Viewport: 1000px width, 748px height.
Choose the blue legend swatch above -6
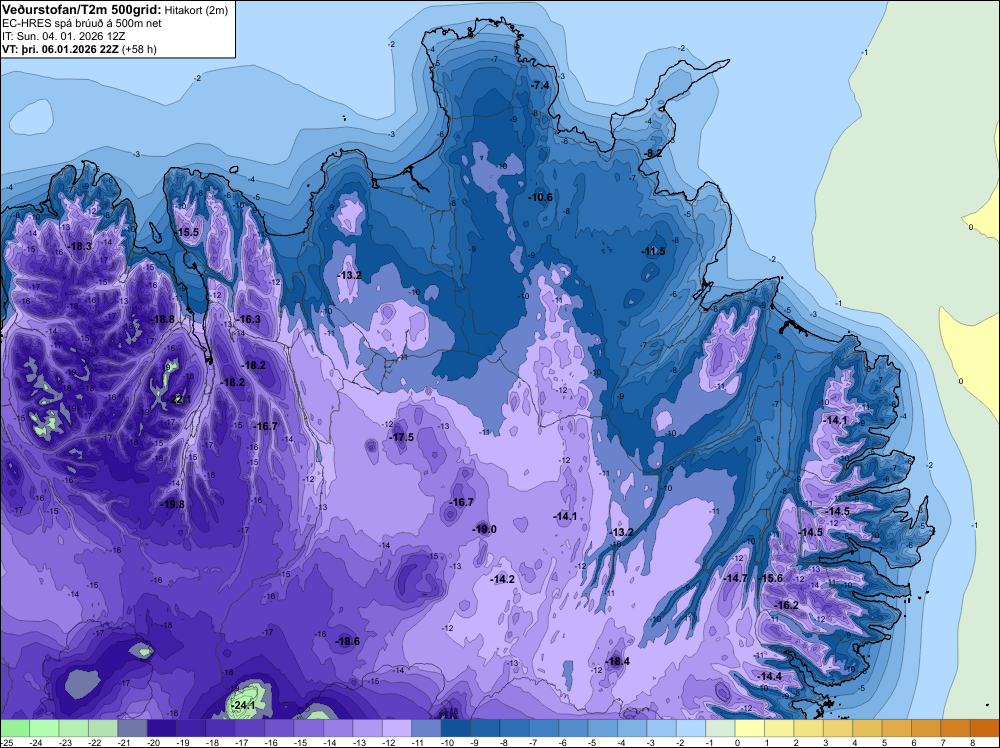(573, 728)
